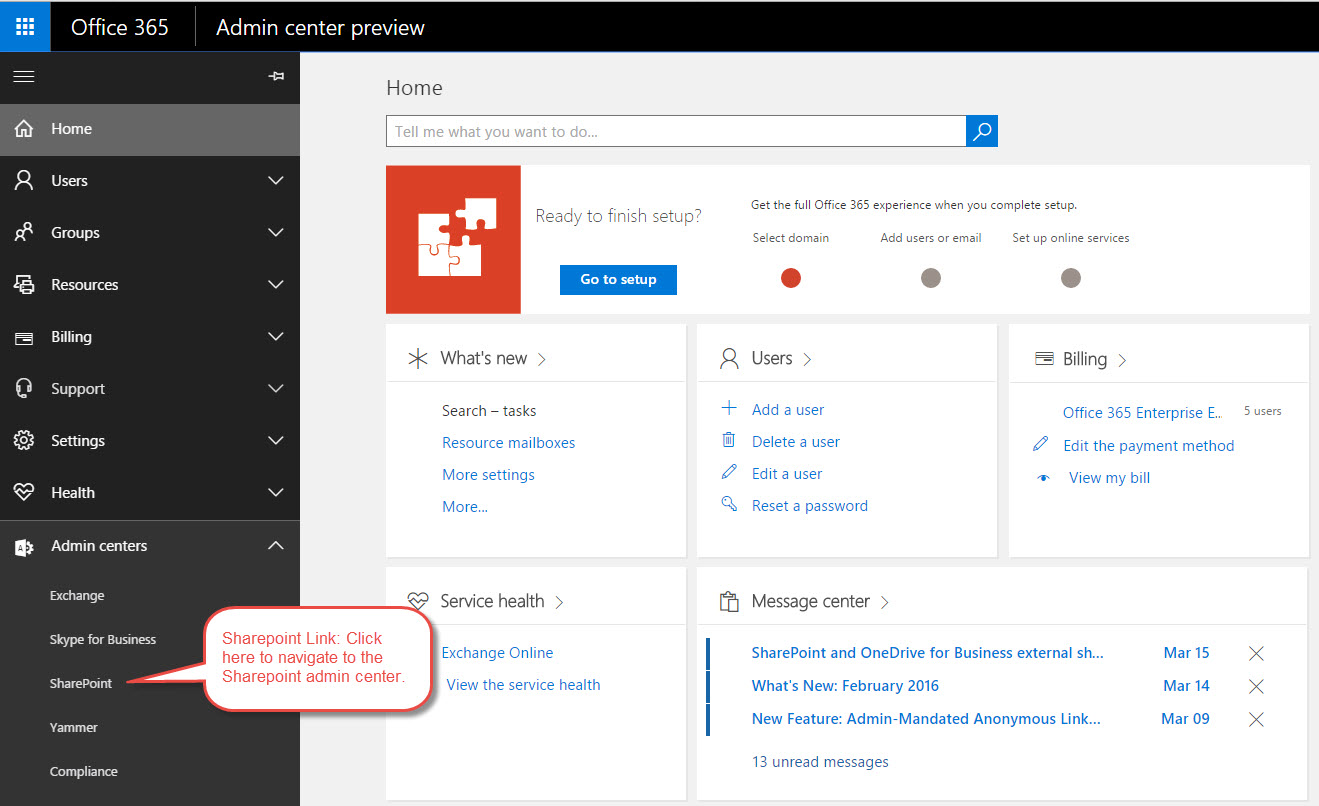Expand the Resources menu chevron

click(276, 285)
